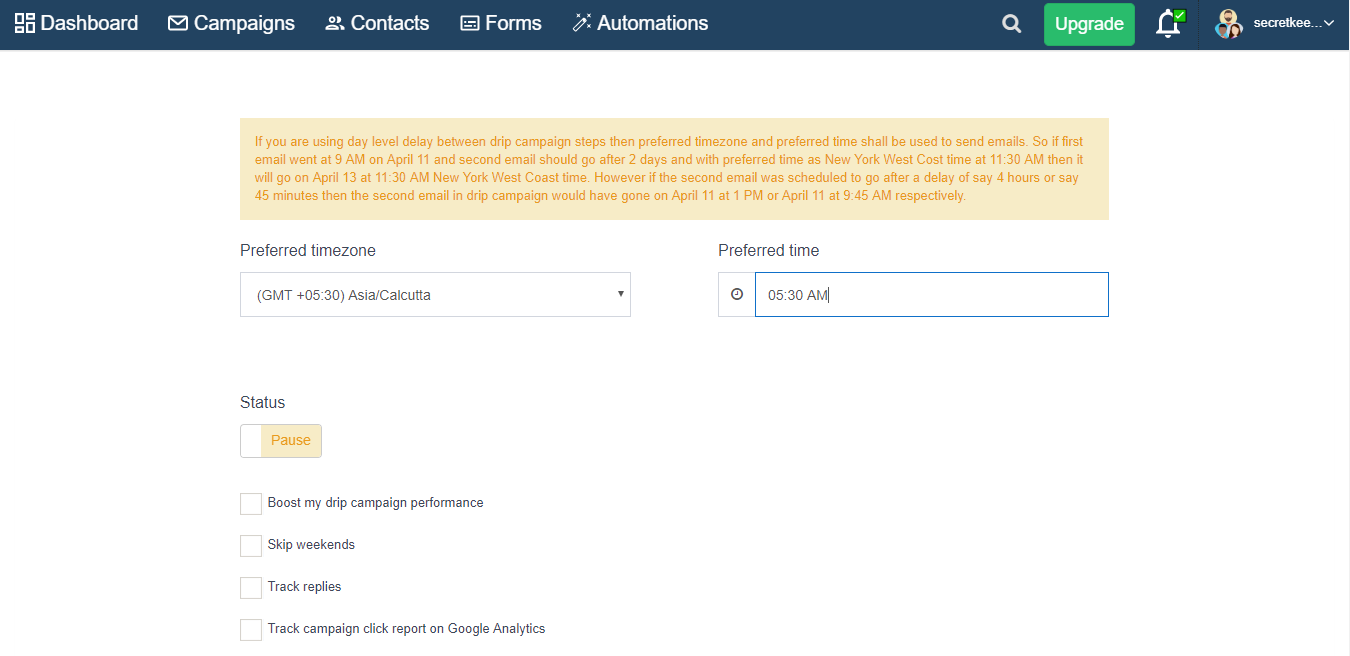This screenshot has width=1350, height=656.
Task: Go to the Campaigns menu item
Action: tap(244, 23)
